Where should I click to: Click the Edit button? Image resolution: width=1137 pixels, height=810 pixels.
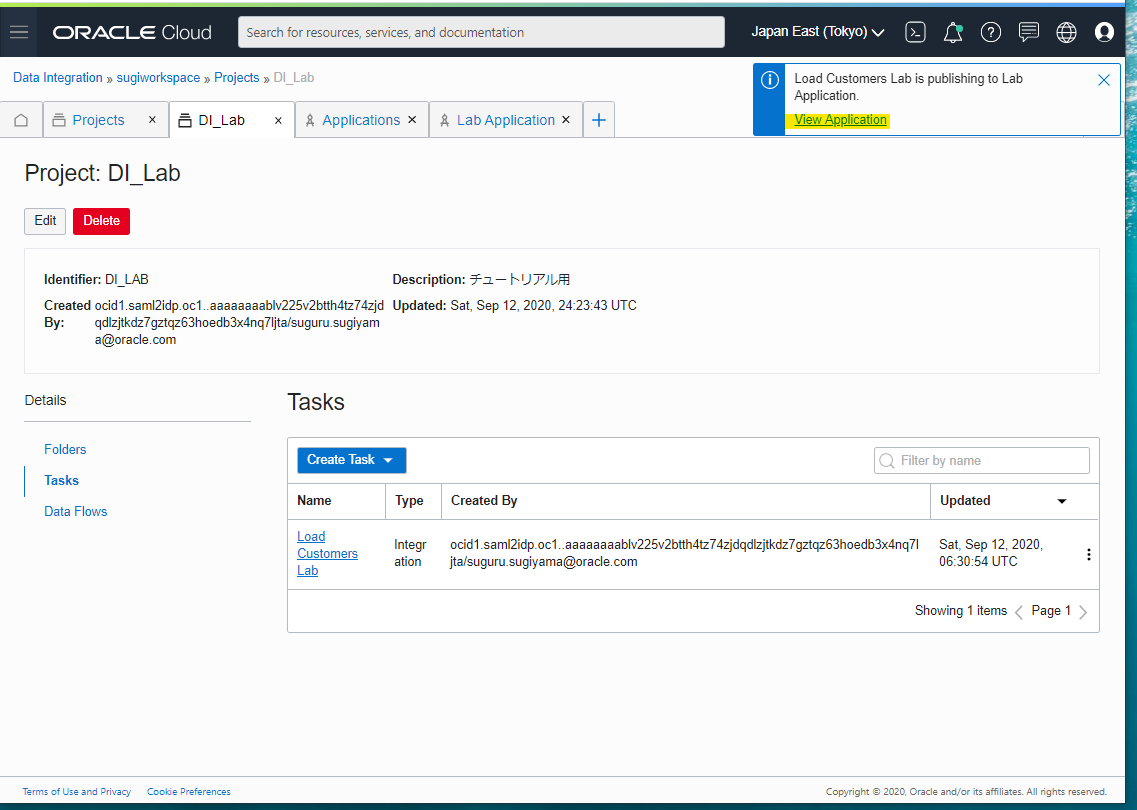[x=45, y=221]
